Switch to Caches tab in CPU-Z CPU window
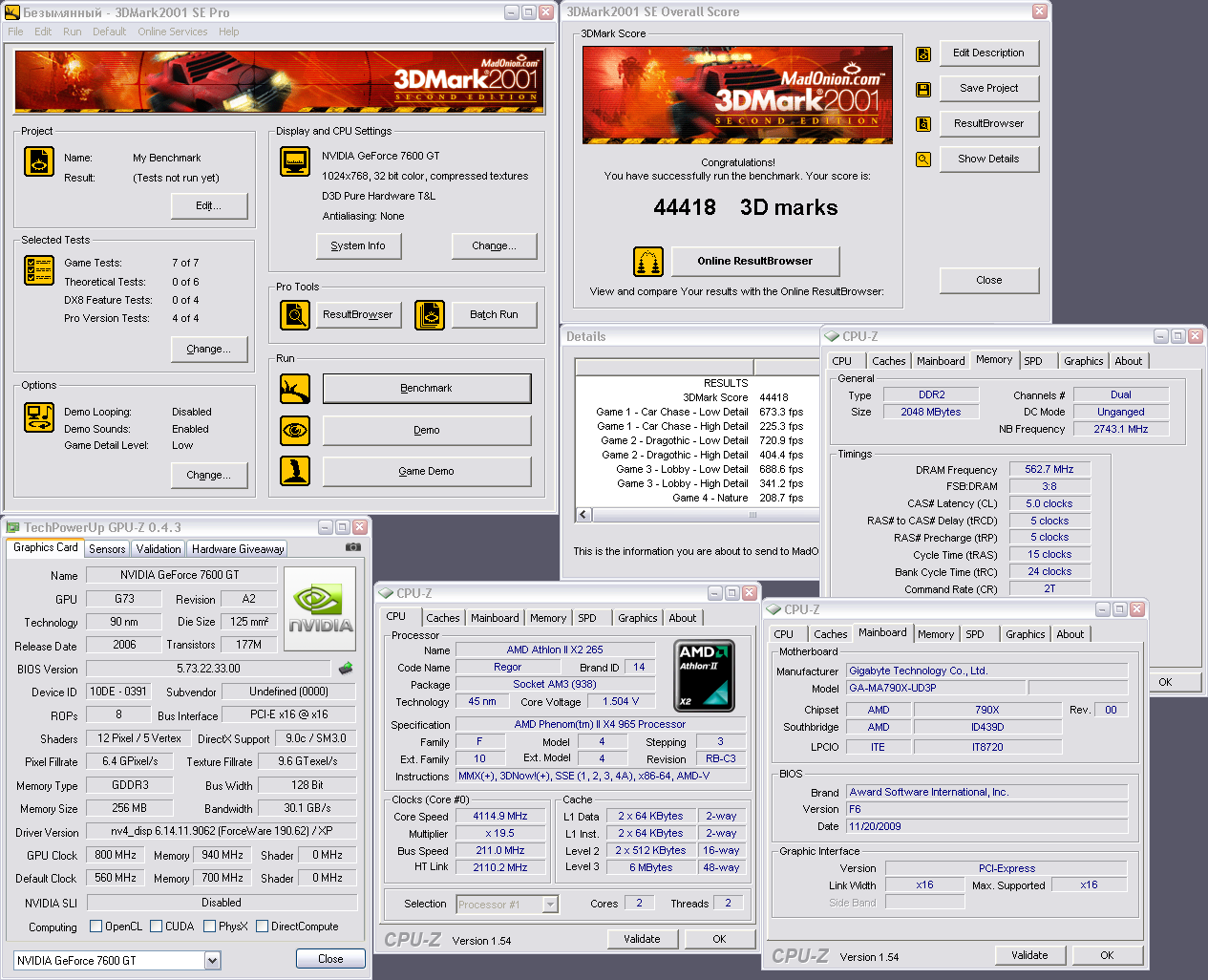 coord(443,618)
